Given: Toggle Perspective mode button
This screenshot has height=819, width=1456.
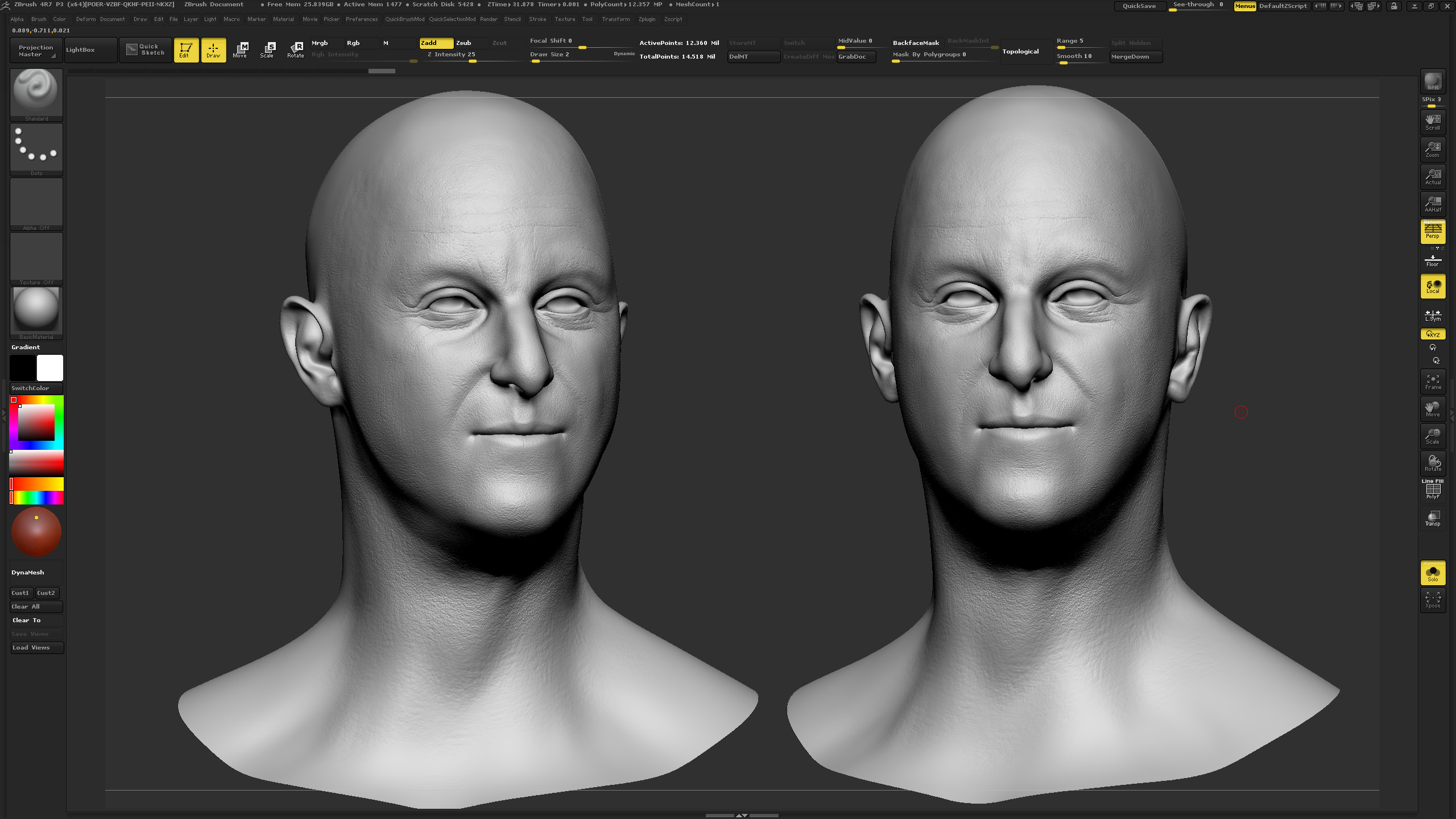Looking at the screenshot, I should 1433,231.
